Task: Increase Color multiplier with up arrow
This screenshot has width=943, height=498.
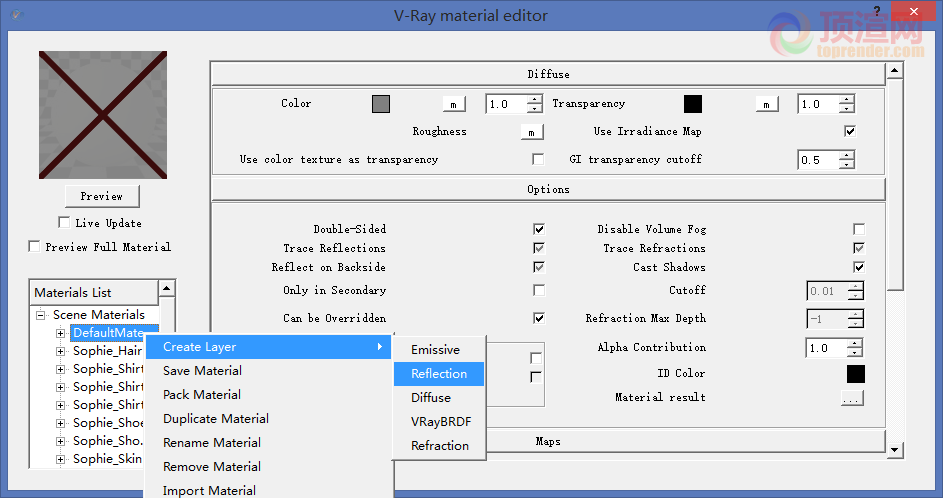Action: click(x=535, y=100)
